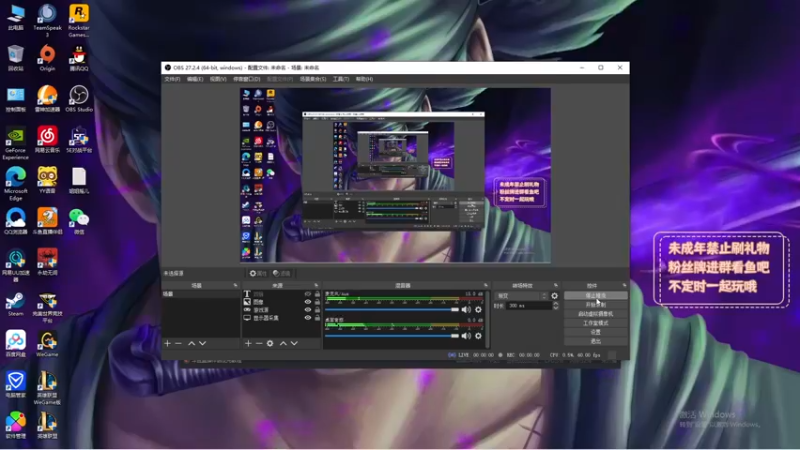This screenshot has height=450, width=800.
Task: Click the OBS preview canvas
Action: pos(395,176)
